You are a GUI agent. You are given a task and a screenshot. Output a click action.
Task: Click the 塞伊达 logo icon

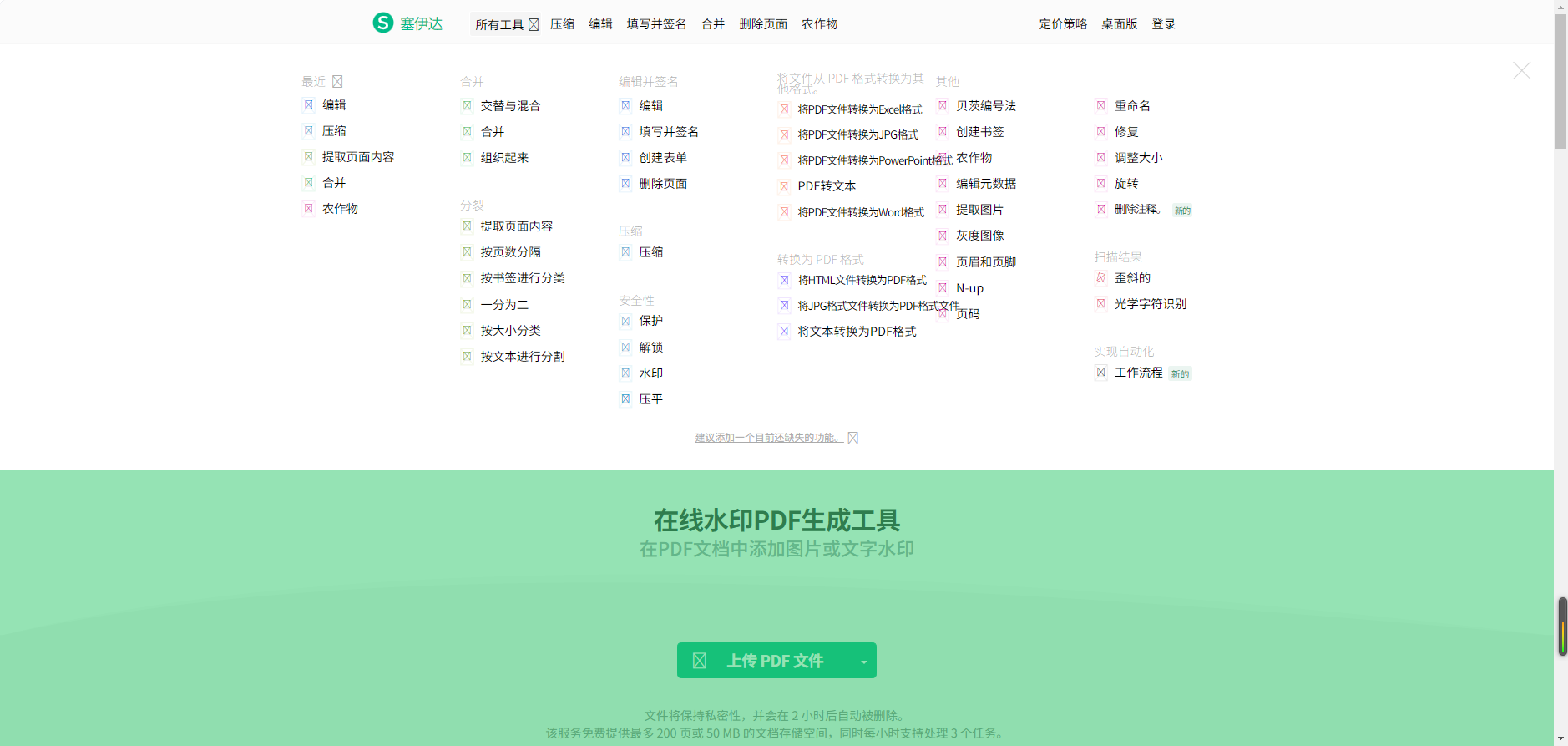click(x=383, y=23)
